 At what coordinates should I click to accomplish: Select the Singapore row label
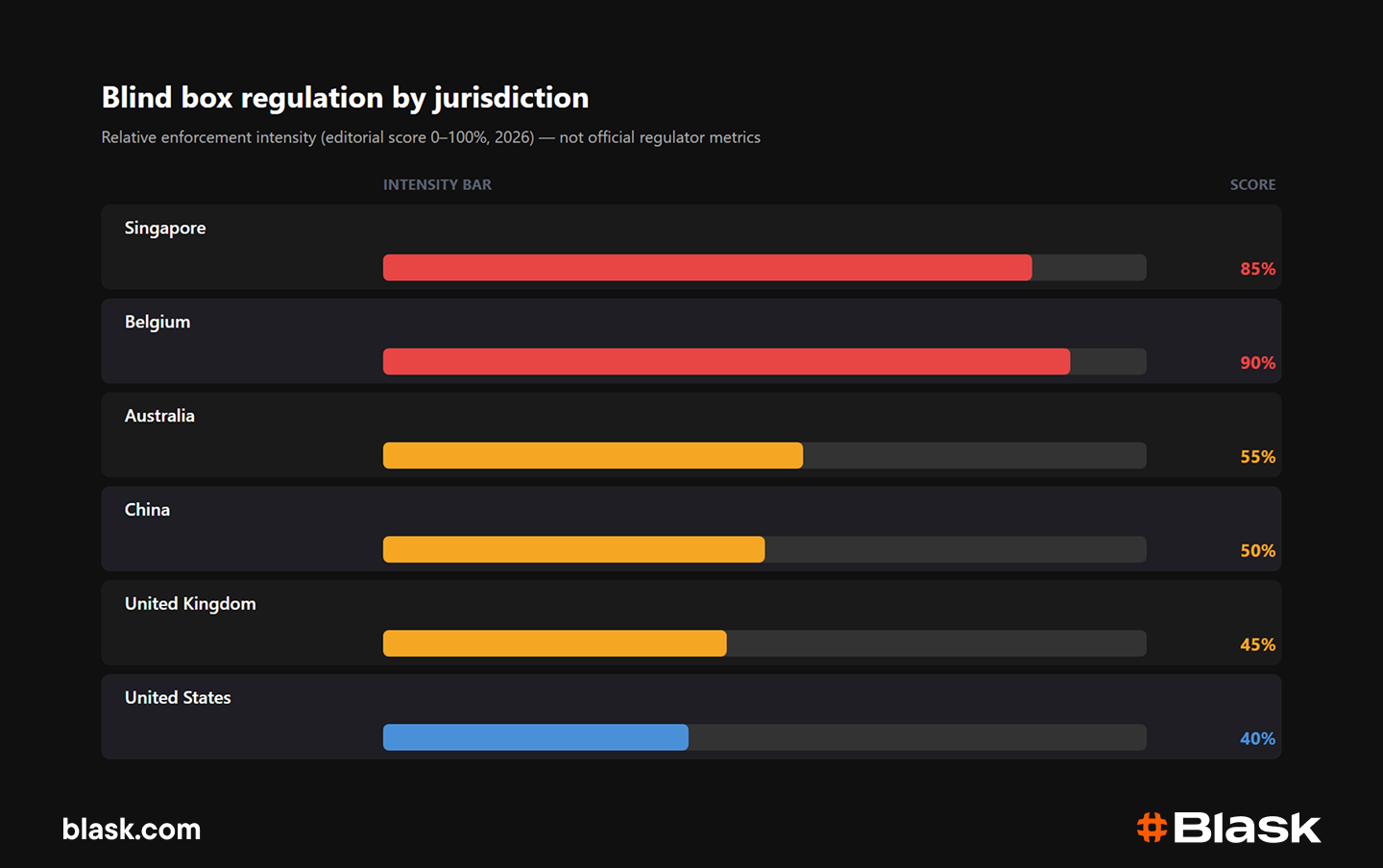(165, 229)
